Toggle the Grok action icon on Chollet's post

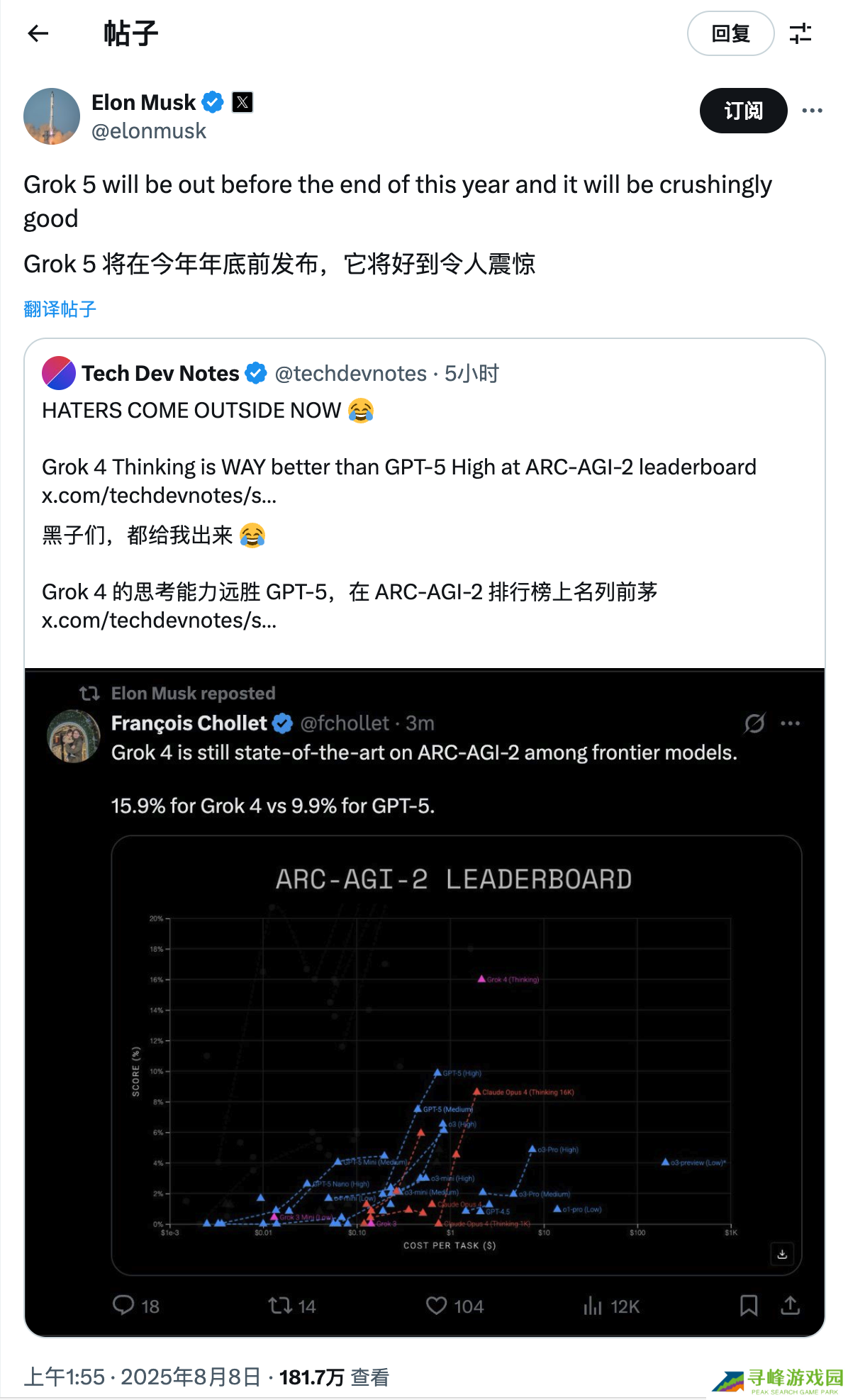click(754, 723)
